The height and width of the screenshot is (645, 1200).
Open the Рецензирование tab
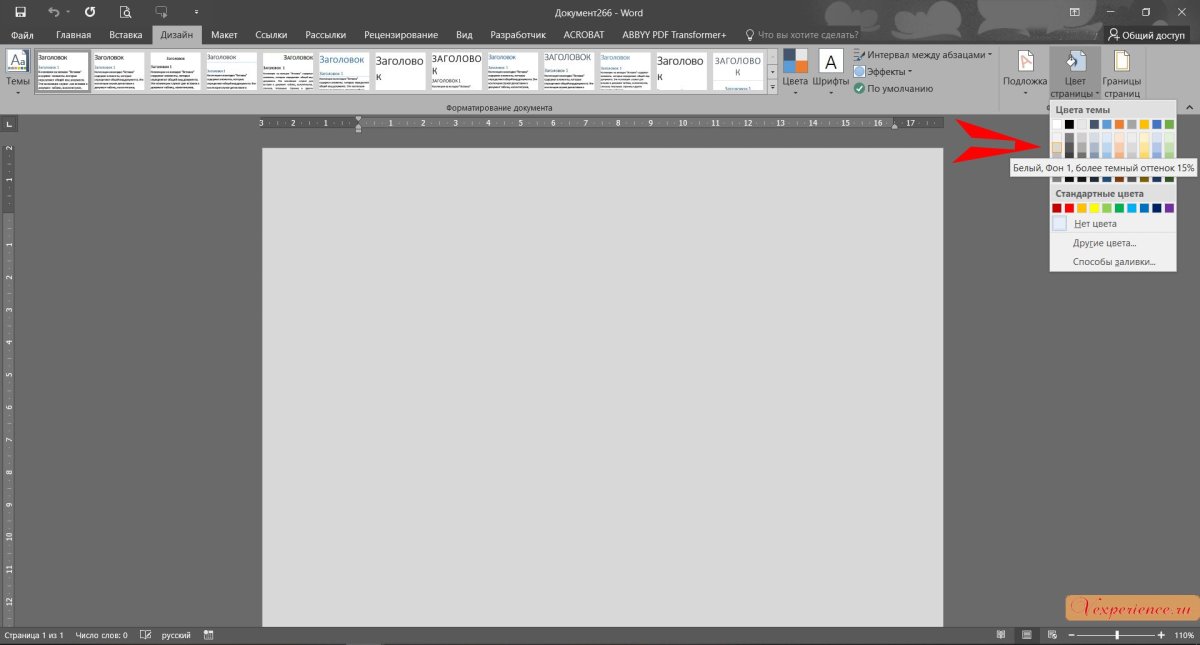pyautogui.click(x=400, y=35)
